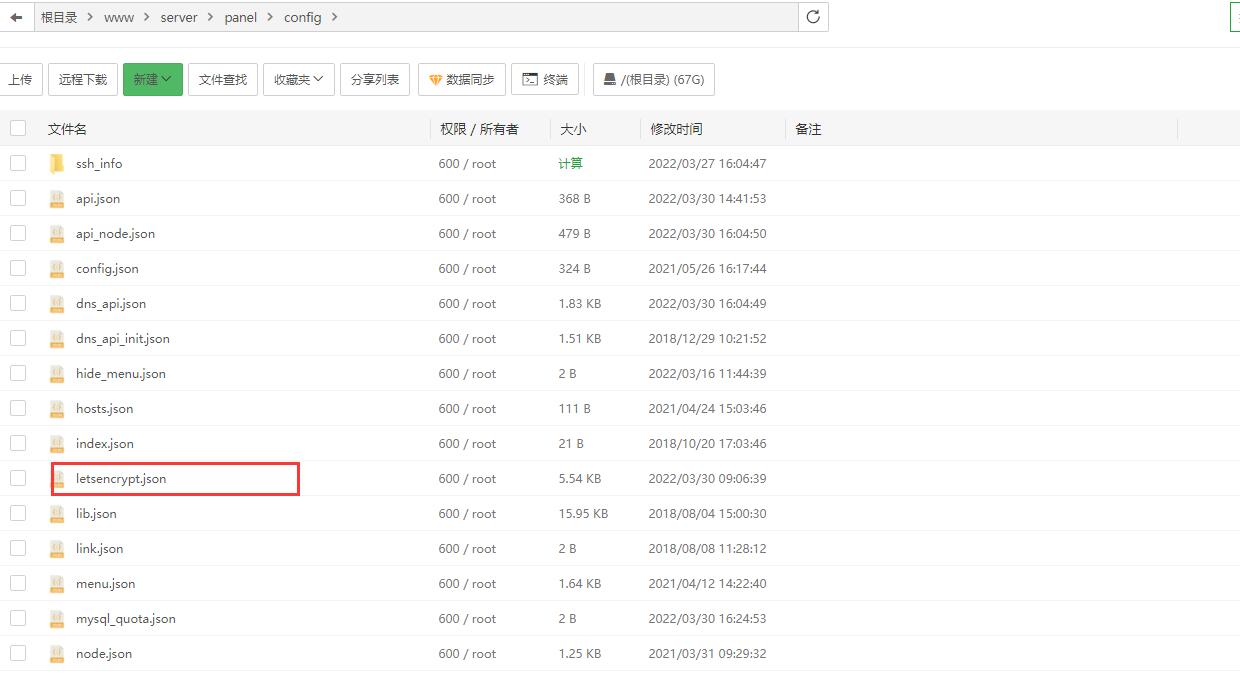Click the api.json file icon
Screen dimensions: 1240x675
(57, 199)
